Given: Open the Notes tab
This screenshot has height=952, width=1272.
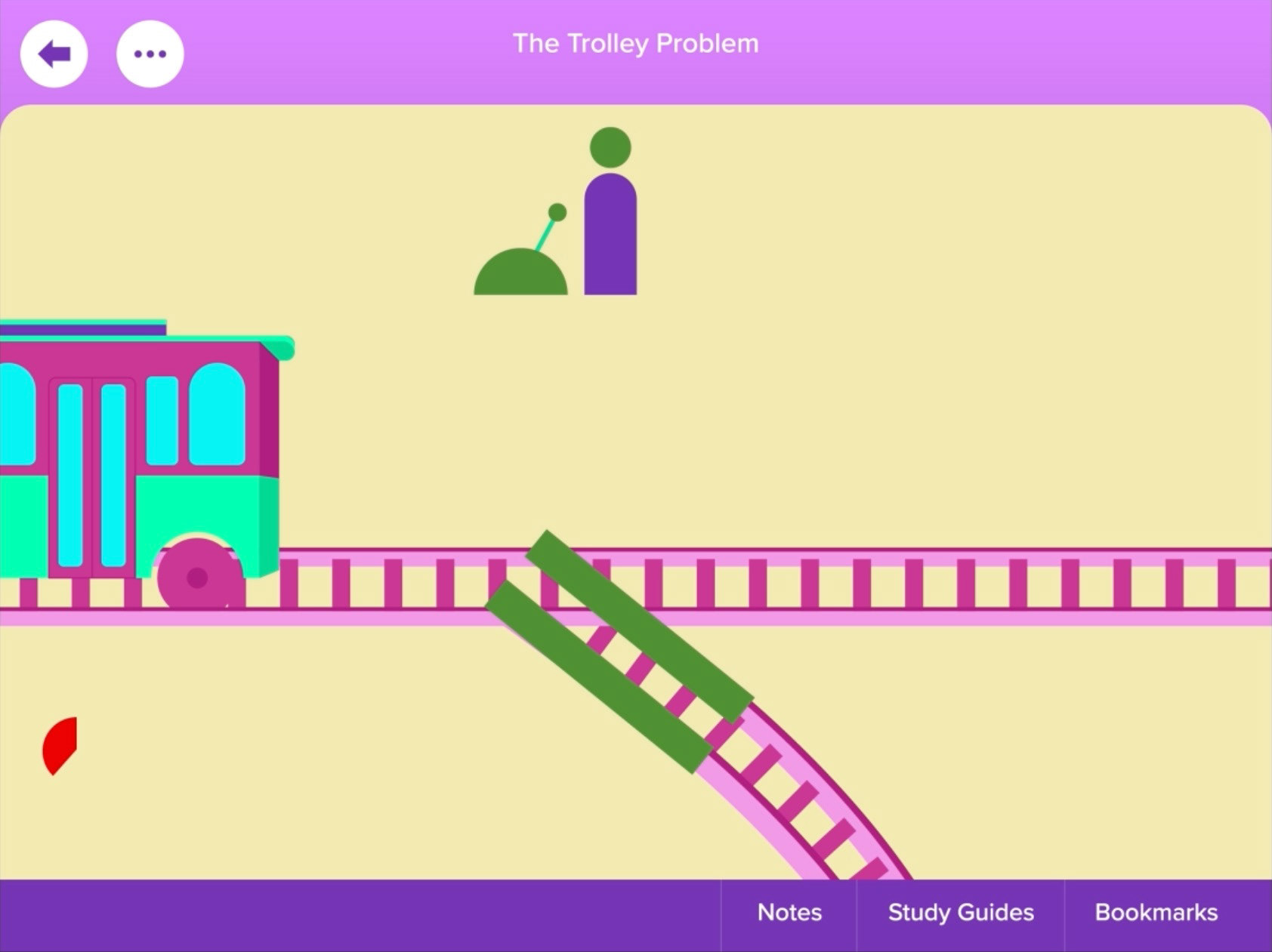Looking at the screenshot, I should 789,913.
